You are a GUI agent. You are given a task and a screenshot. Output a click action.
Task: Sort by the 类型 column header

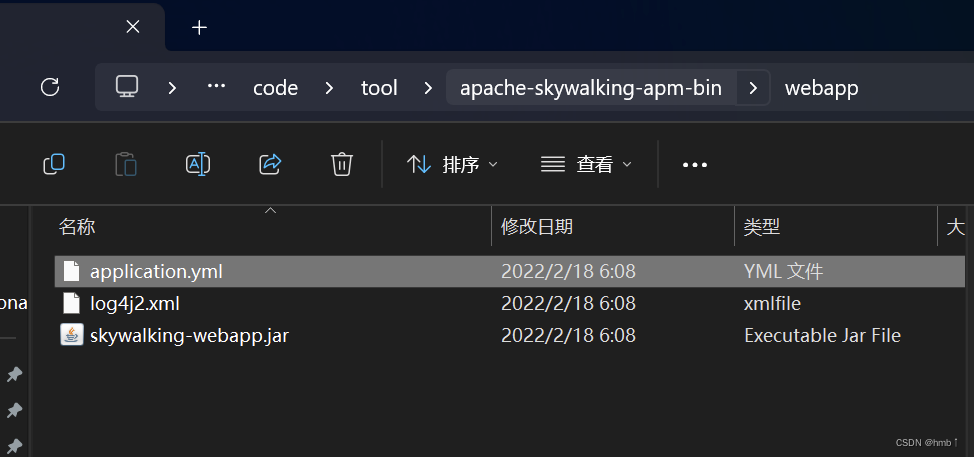point(762,227)
